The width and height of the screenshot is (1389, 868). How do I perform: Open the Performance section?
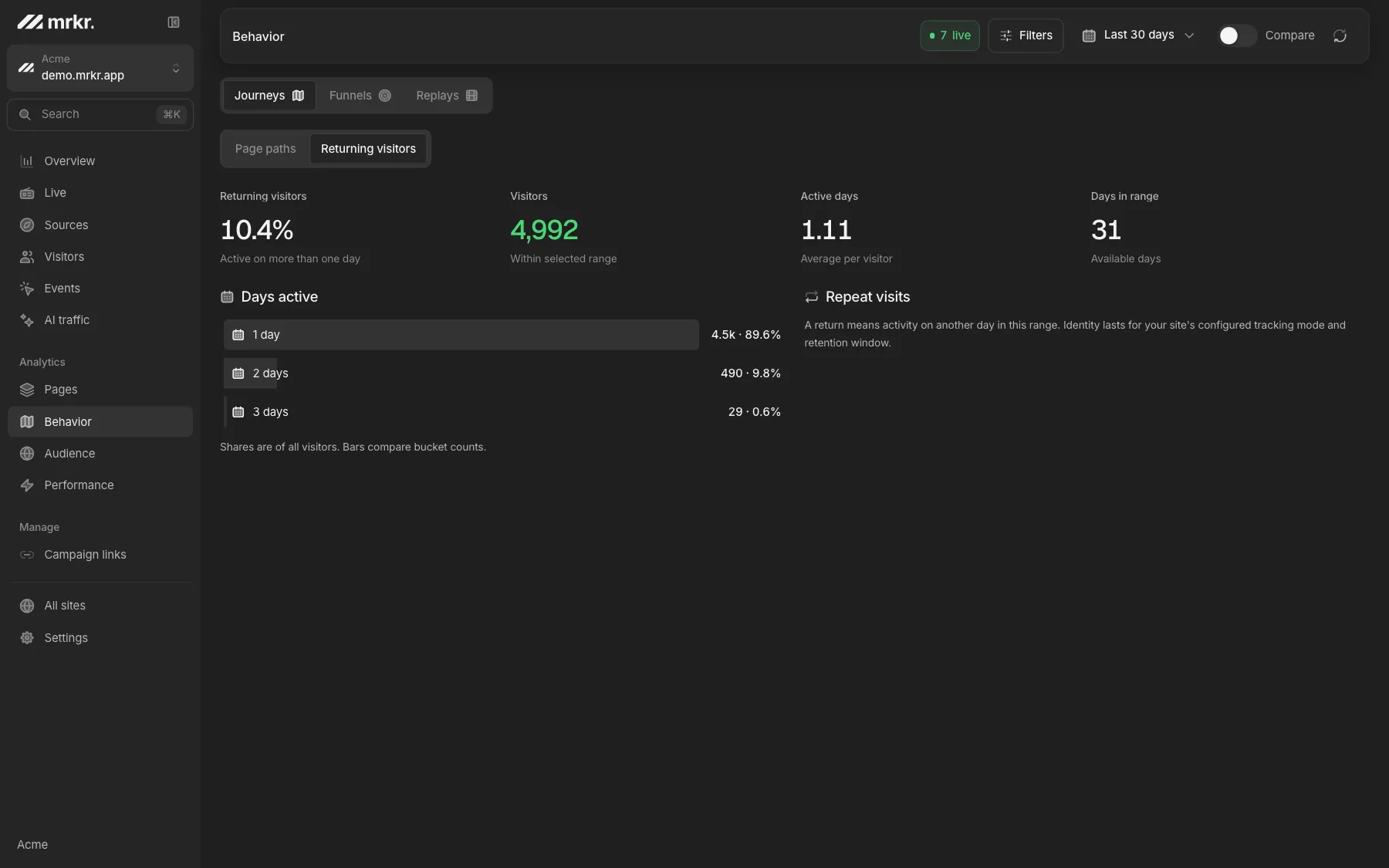(x=100, y=485)
